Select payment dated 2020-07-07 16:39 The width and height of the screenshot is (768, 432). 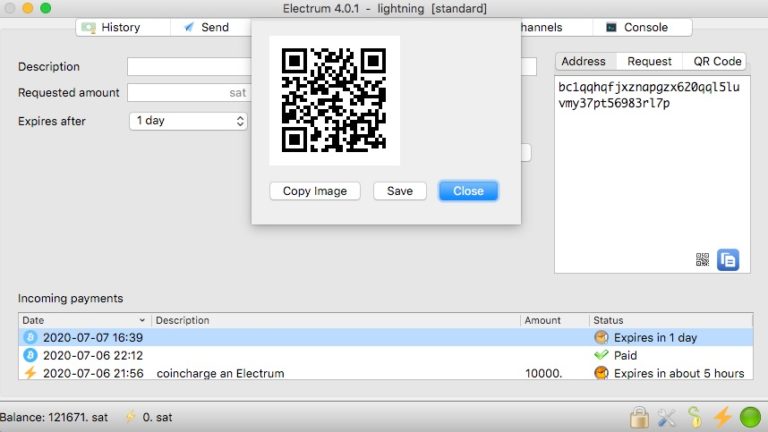click(x=385, y=337)
